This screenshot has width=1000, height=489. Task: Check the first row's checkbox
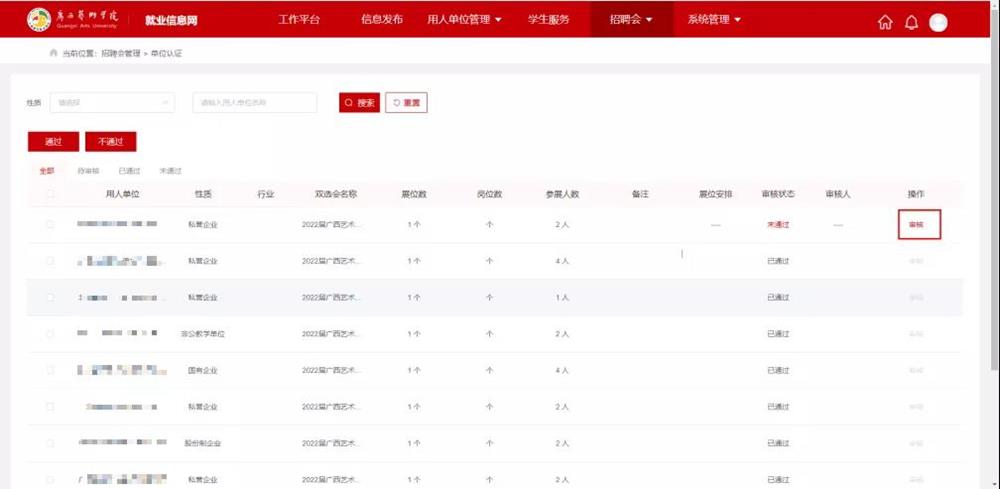[50, 225]
